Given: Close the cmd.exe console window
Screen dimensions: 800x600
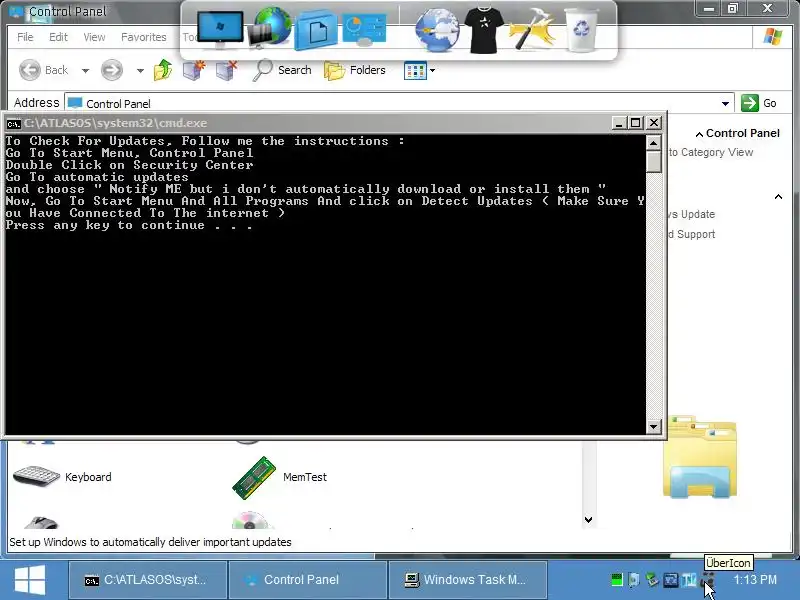Looking at the screenshot, I should click(654, 123).
